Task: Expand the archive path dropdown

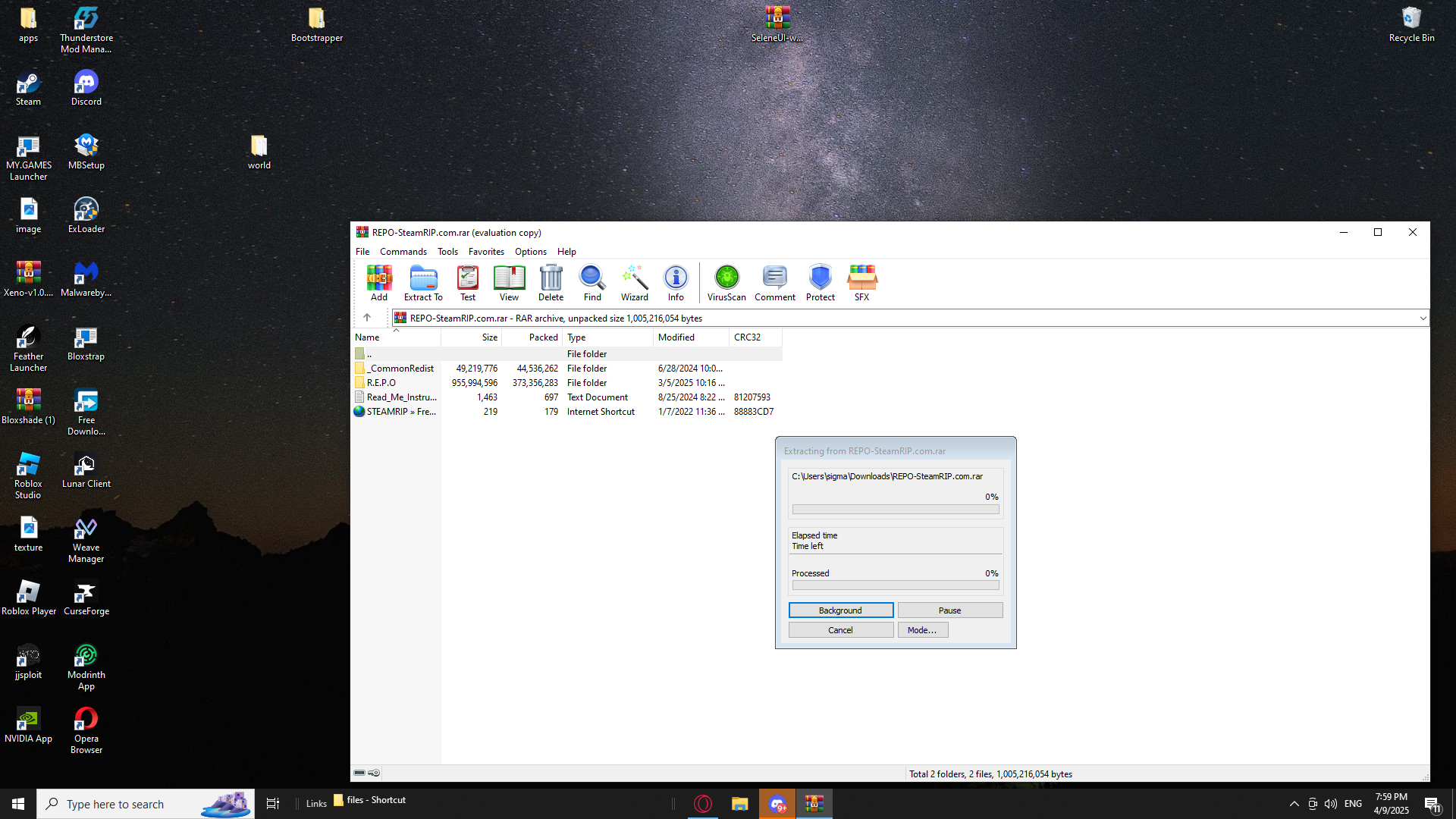Action: [x=1423, y=318]
